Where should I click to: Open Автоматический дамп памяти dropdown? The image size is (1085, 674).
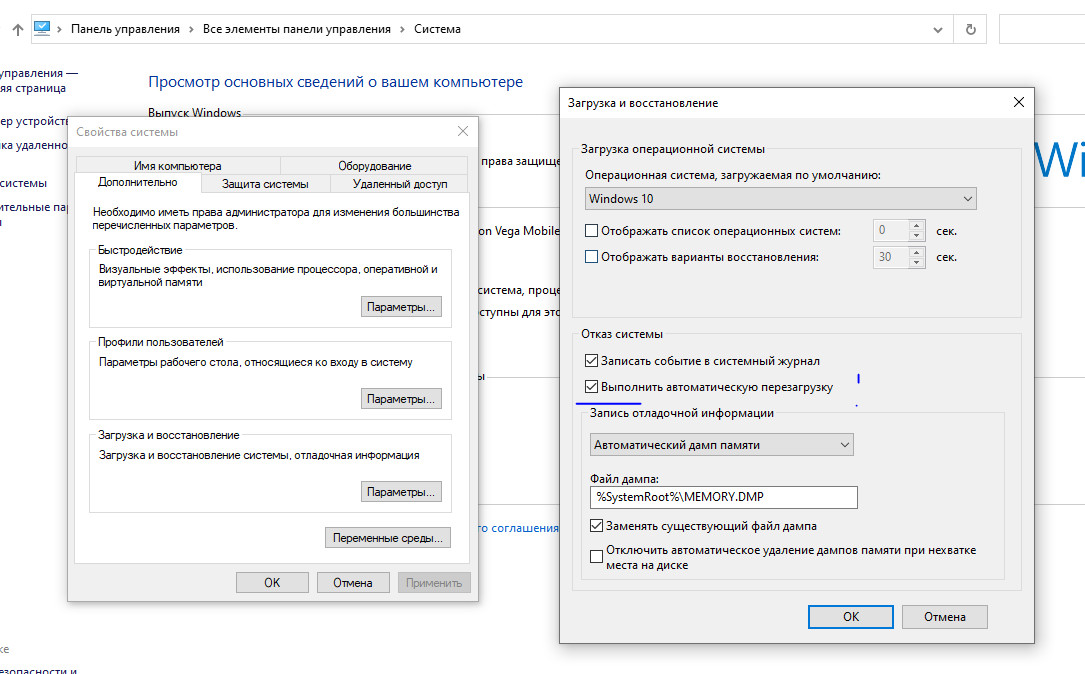pyautogui.click(x=722, y=445)
